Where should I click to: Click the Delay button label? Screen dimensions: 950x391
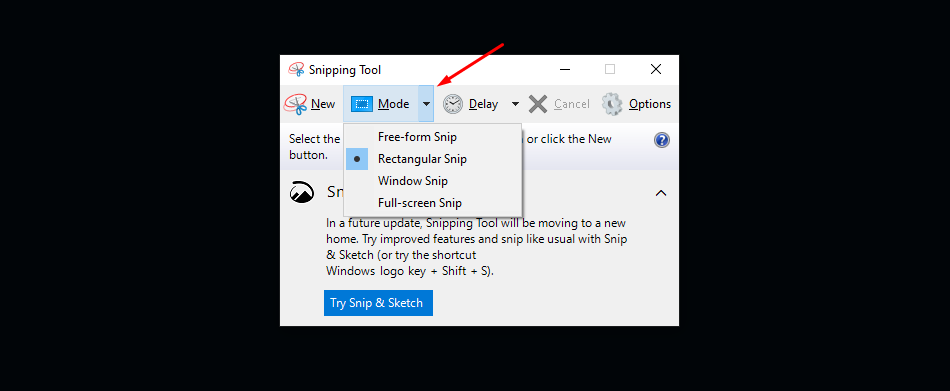click(483, 104)
